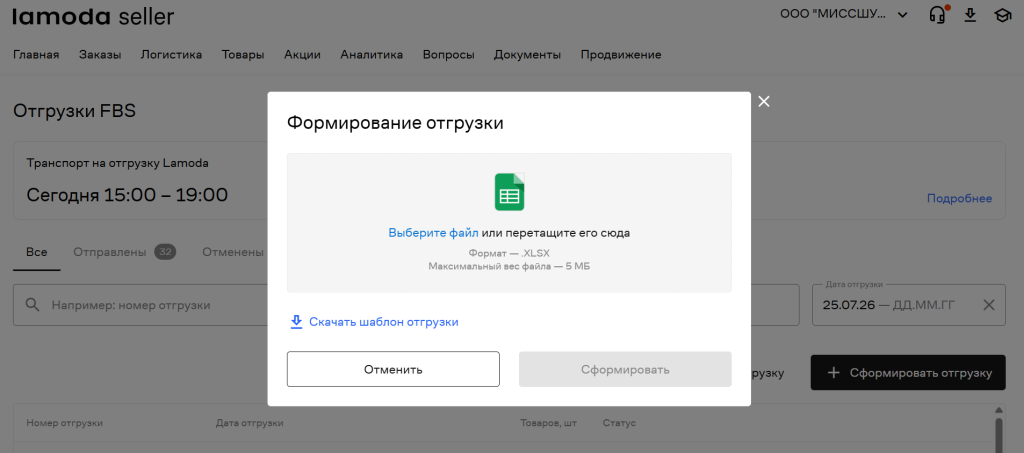Click the file drop zone area
Image resolution: width=1024 pixels, height=453 pixels.
click(x=509, y=223)
